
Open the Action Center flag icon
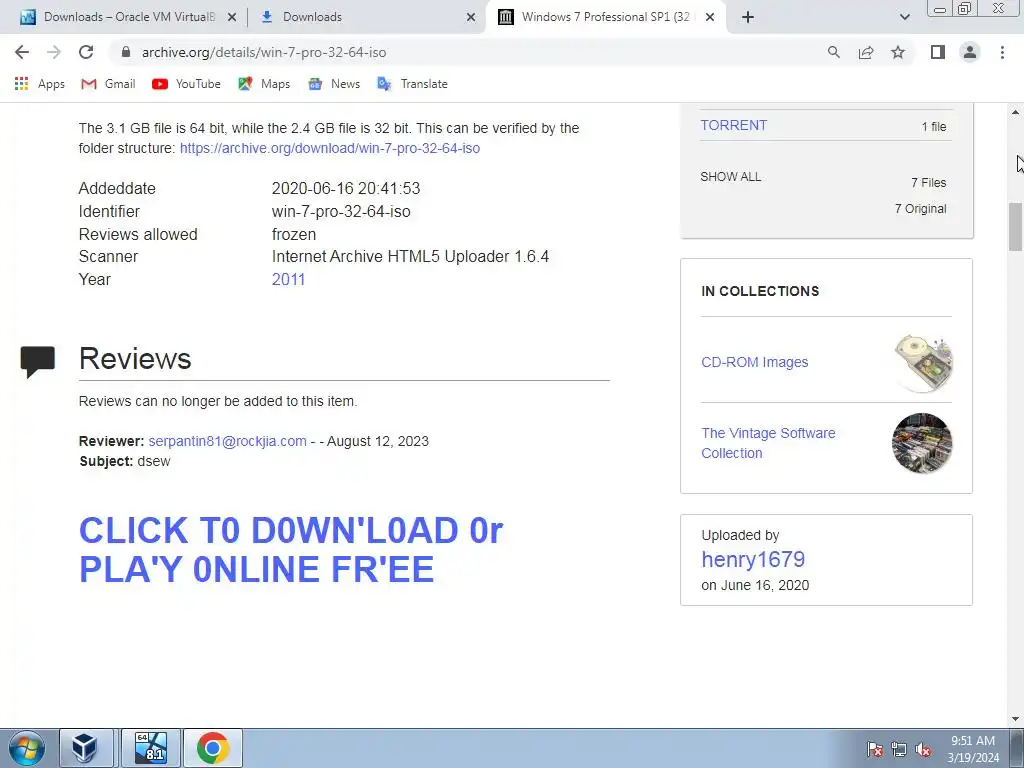[x=875, y=749]
